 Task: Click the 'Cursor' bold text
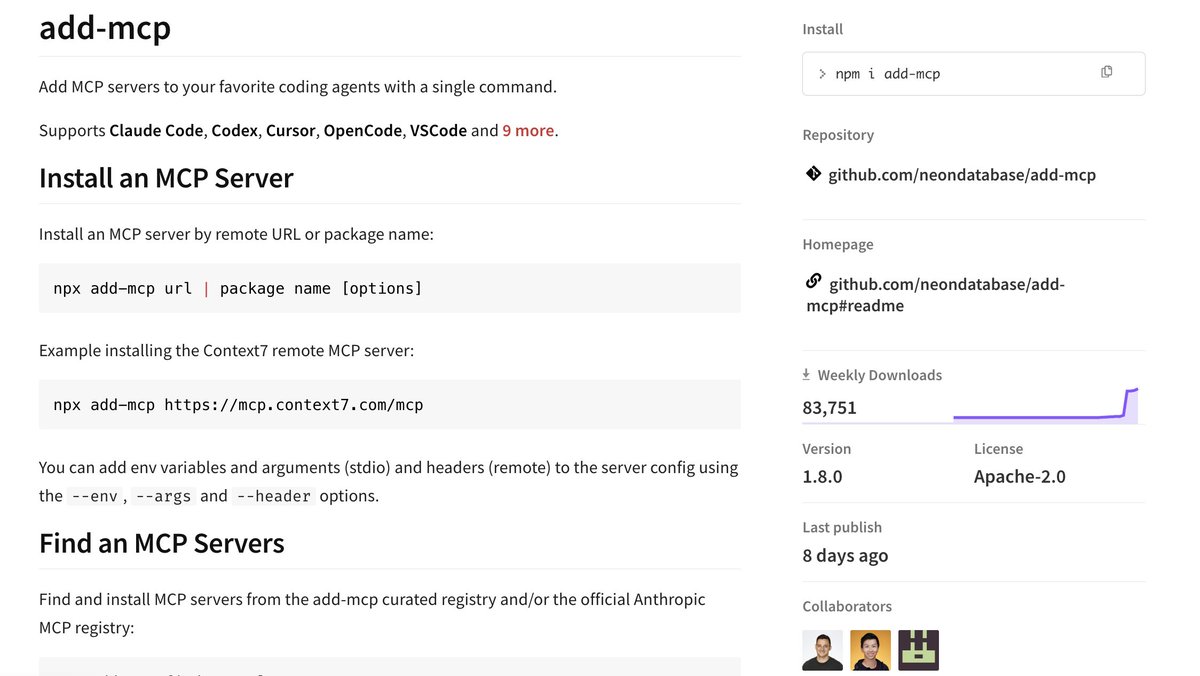(x=290, y=130)
